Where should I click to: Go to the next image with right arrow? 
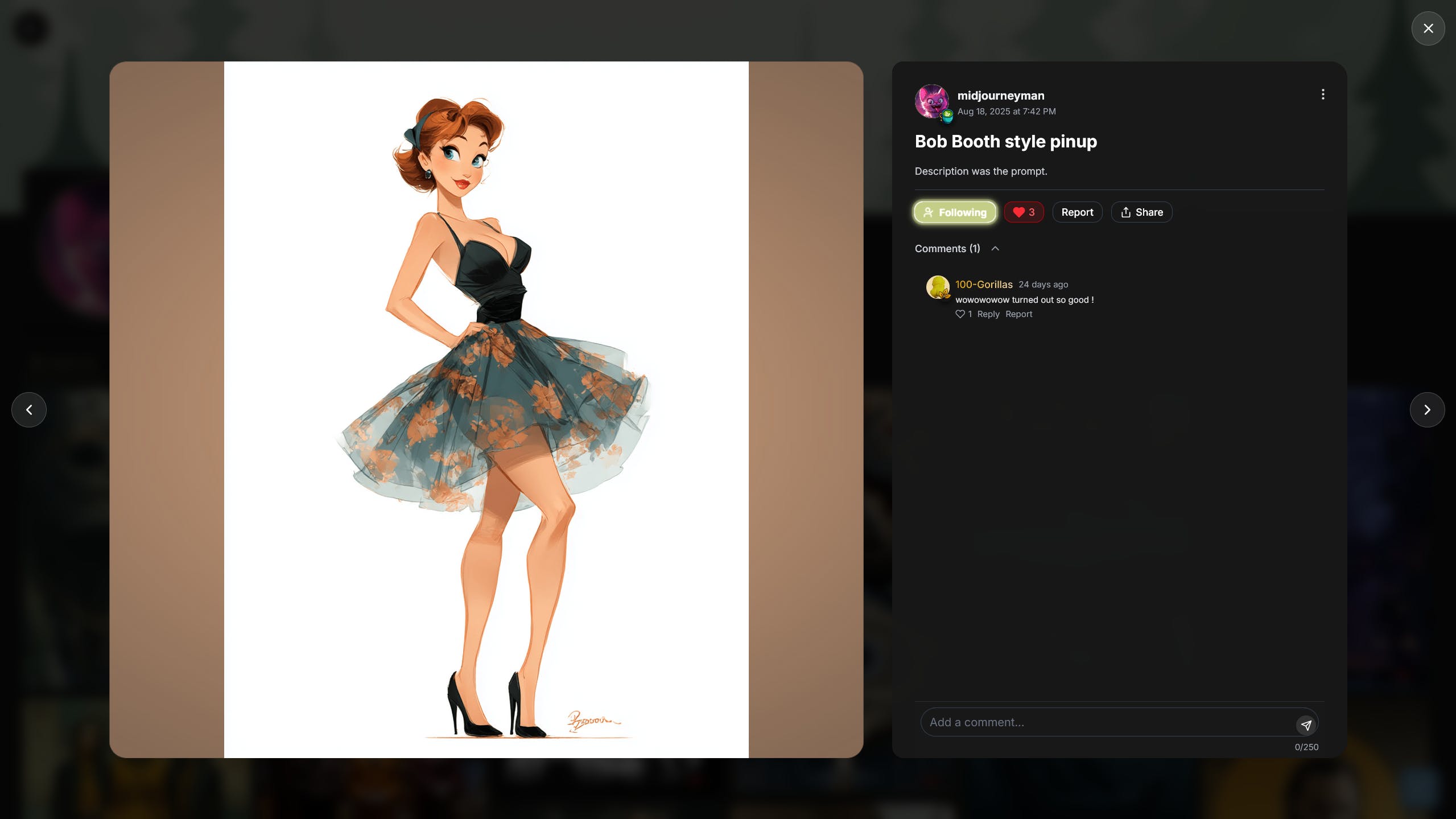tap(1426, 410)
